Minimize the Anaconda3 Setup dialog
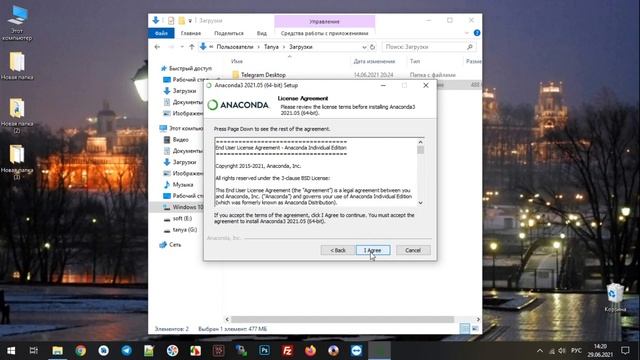Viewport: 640px width, 360px height. point(383,85)
